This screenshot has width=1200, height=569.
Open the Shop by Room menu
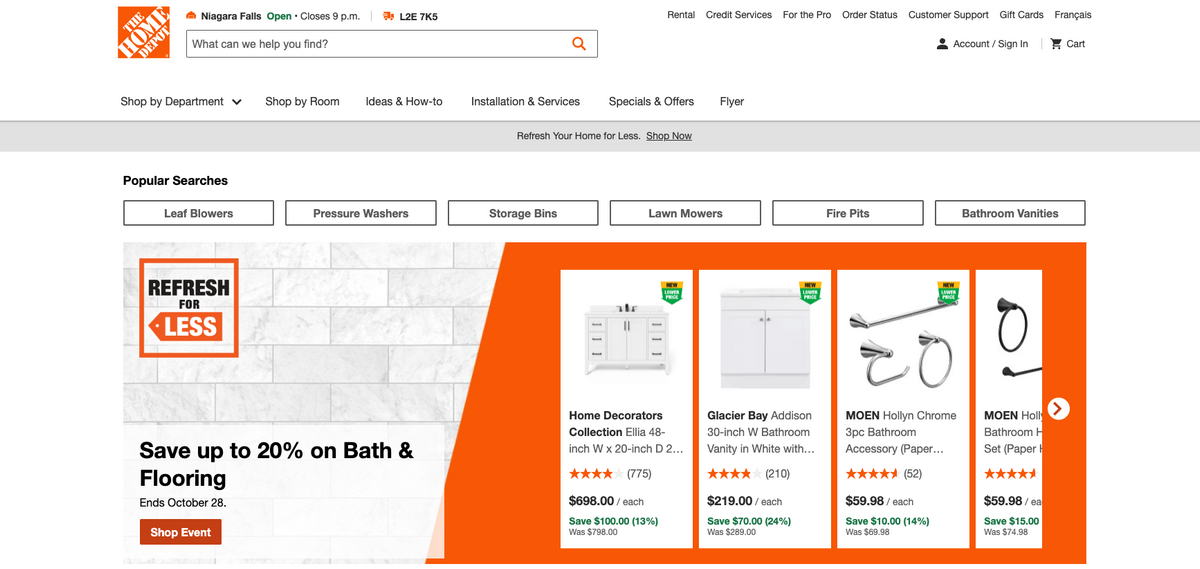coord(302,101)
